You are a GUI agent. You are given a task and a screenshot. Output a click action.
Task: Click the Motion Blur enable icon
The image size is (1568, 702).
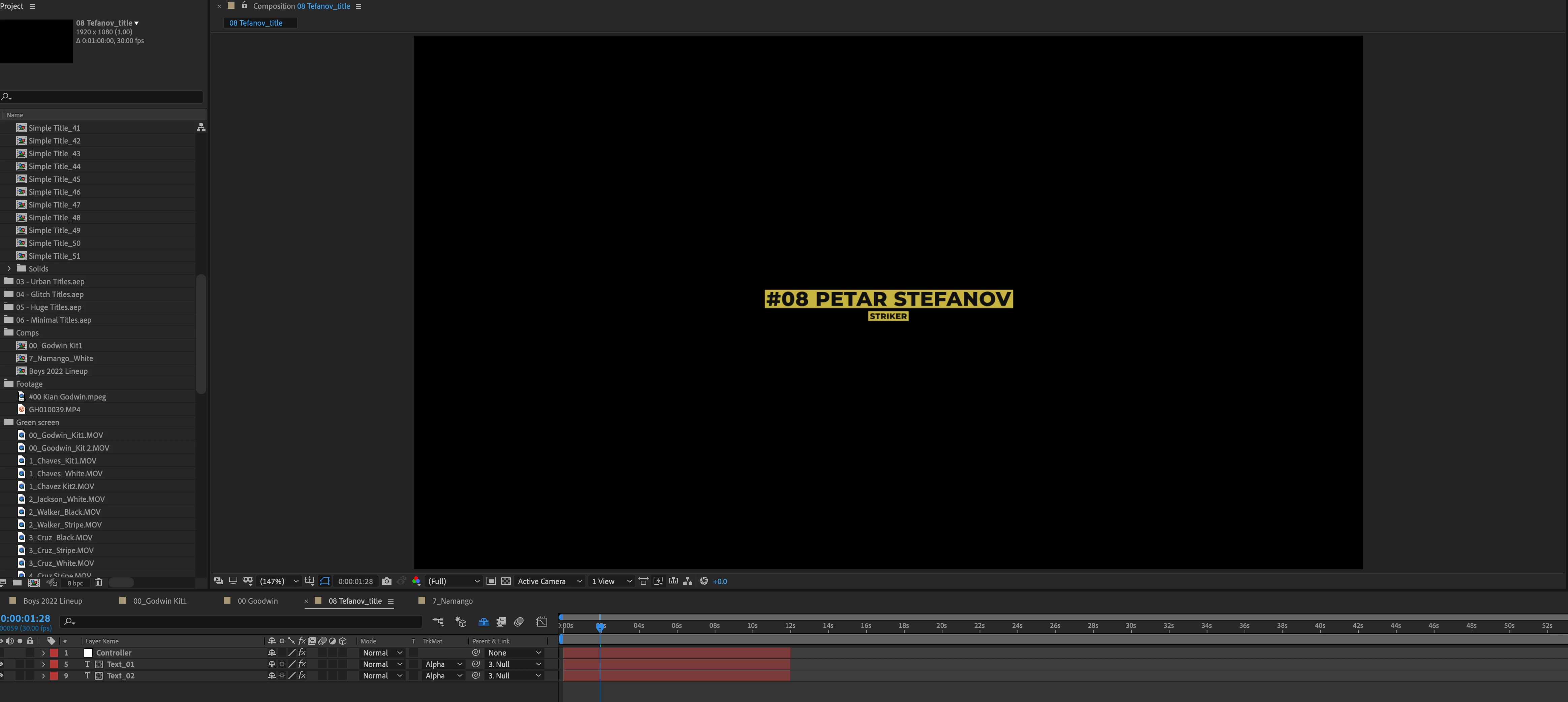click(519, 621)
